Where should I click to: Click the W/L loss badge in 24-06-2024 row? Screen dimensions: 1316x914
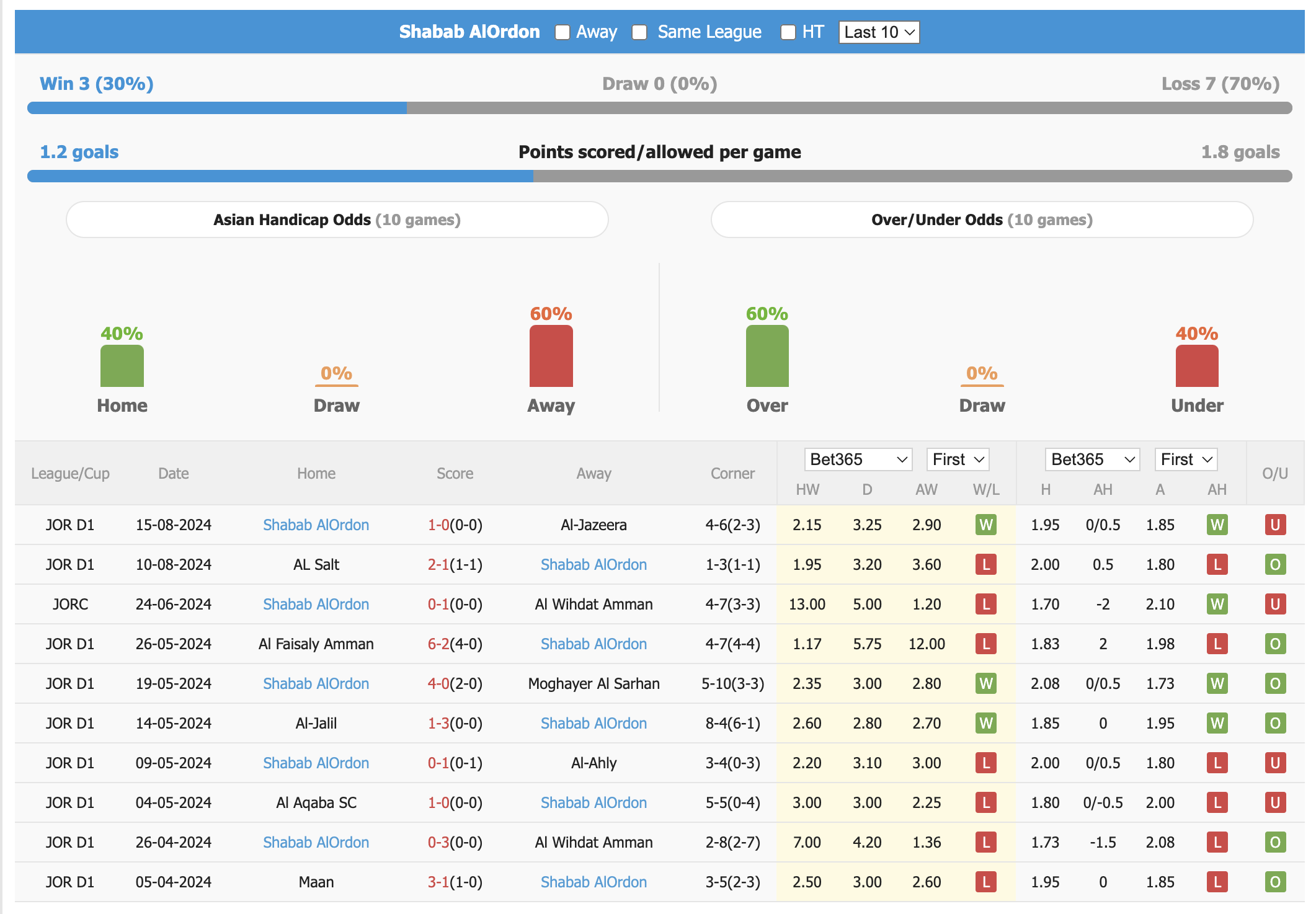point(986,604)
